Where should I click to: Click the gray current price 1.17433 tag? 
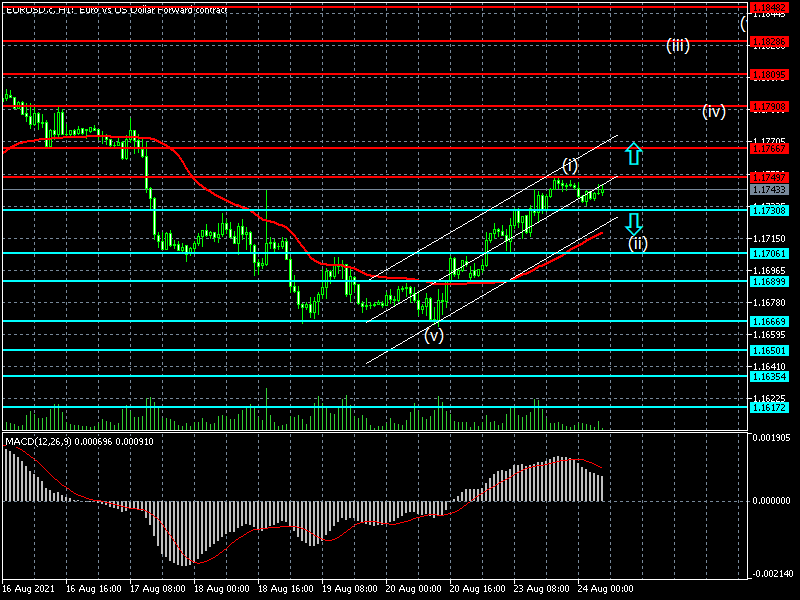click(x=770, y=189)
